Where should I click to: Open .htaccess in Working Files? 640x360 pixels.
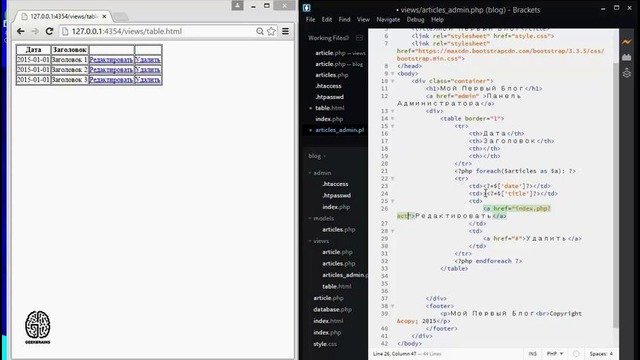(328, 86)
